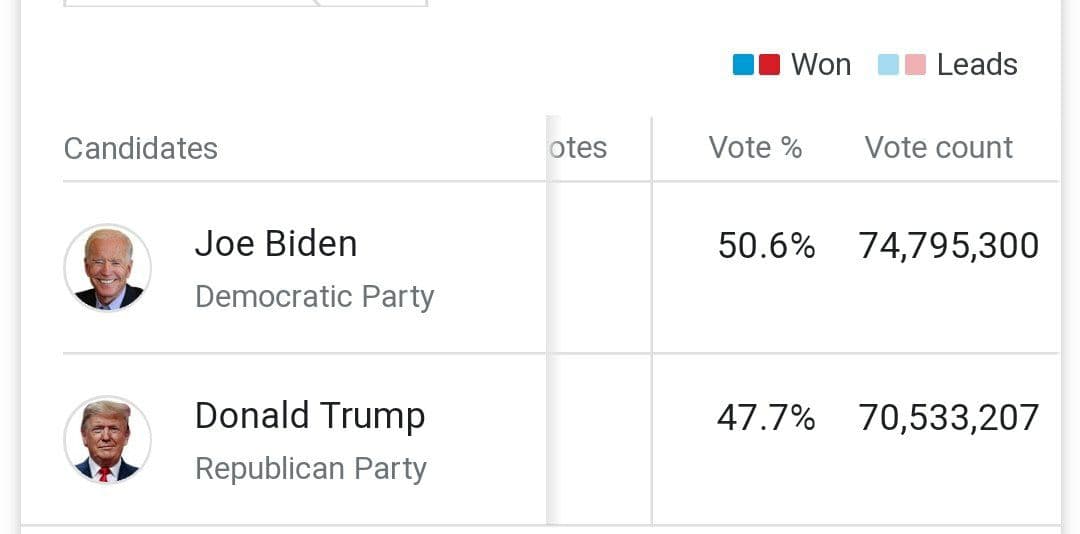
Task: Click the light blue Leads swatch
Action: tap(888, 65)
